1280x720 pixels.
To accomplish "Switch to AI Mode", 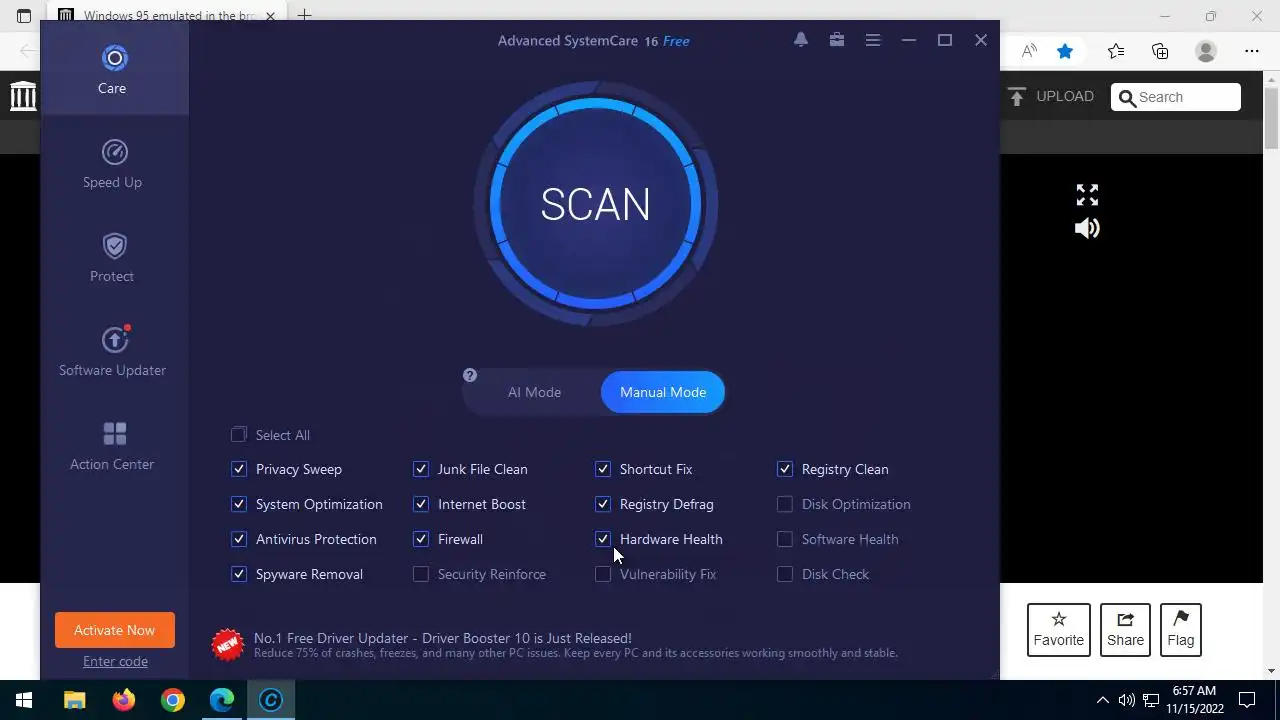I will (x=534, y=392).
